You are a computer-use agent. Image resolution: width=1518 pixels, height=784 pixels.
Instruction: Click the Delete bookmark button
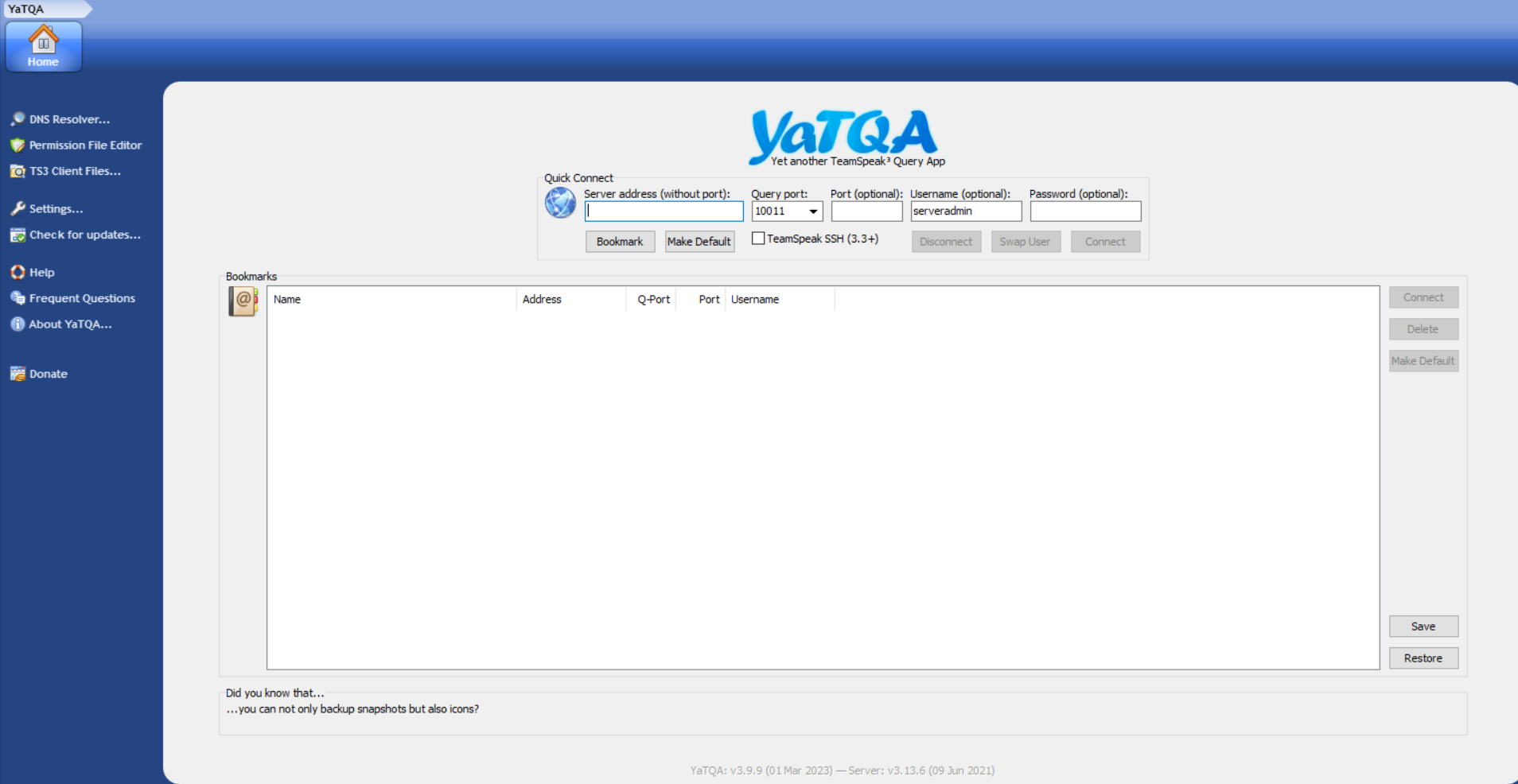[x=1423, y=329]
